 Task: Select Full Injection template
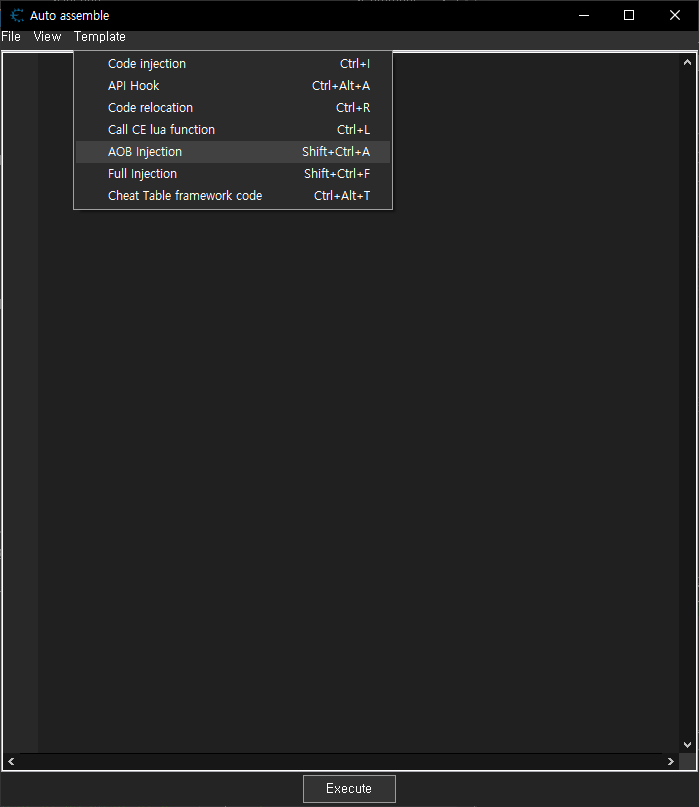[x=233, y=174]
